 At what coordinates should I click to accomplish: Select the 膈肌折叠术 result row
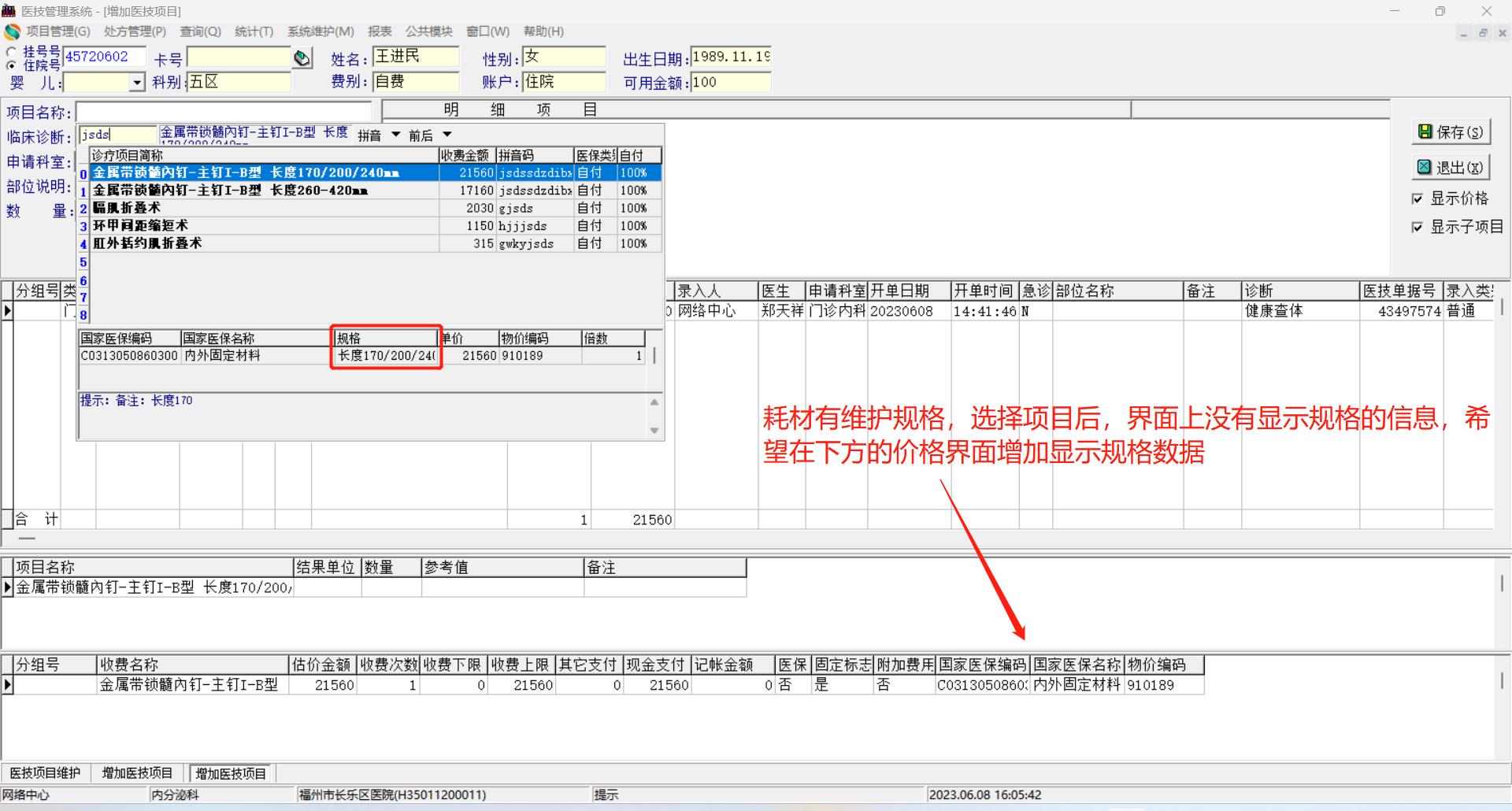coord(376,208)
